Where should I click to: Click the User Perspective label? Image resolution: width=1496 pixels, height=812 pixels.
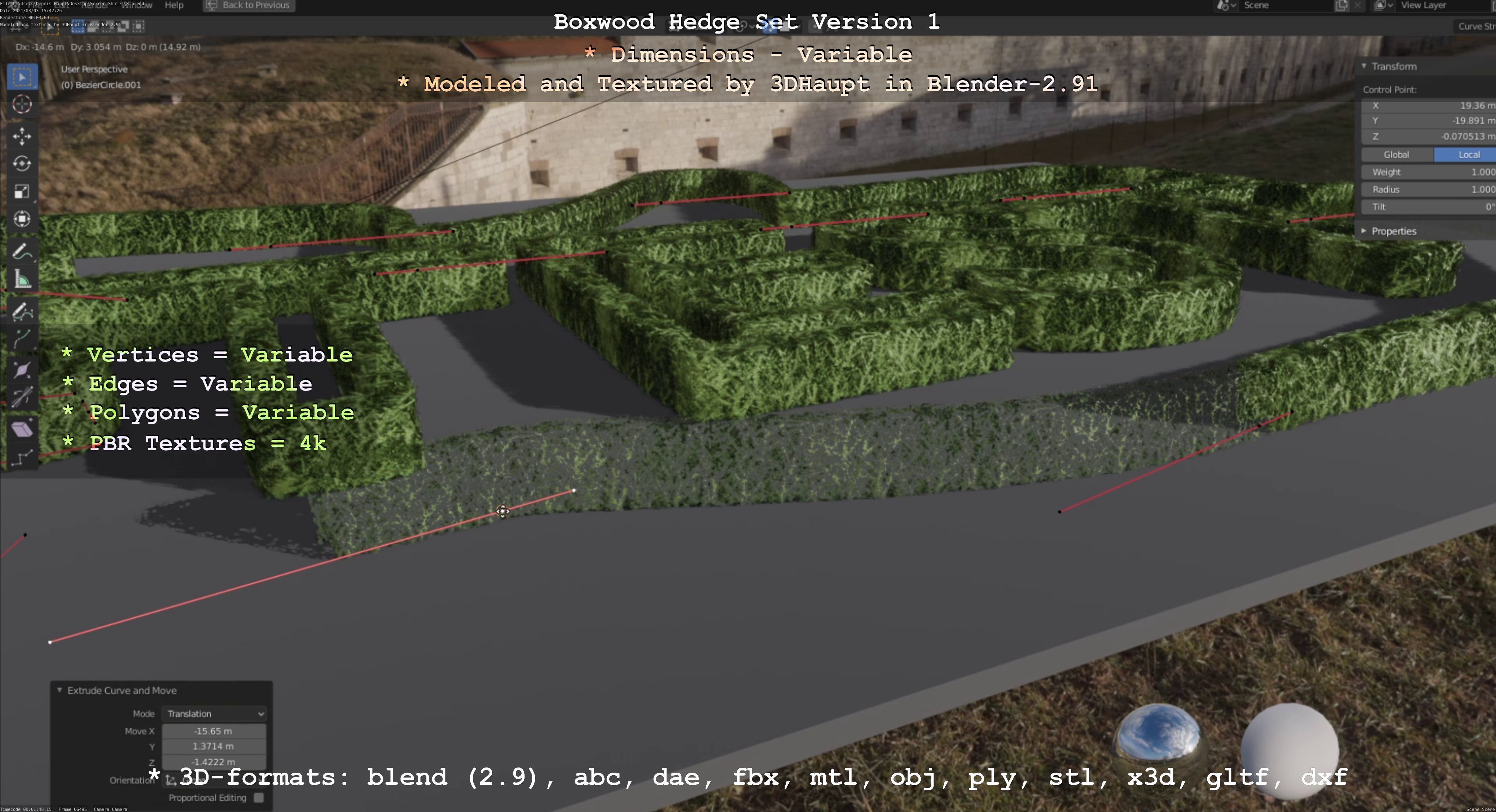pos(94,69)
